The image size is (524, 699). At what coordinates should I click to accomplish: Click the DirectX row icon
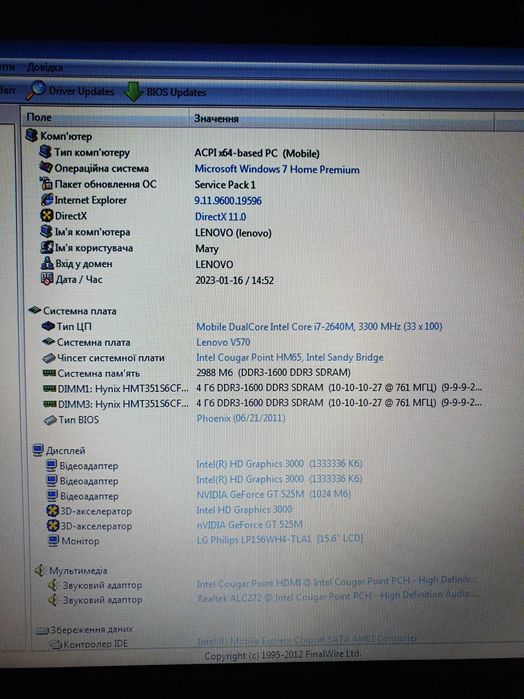point(47,216)
